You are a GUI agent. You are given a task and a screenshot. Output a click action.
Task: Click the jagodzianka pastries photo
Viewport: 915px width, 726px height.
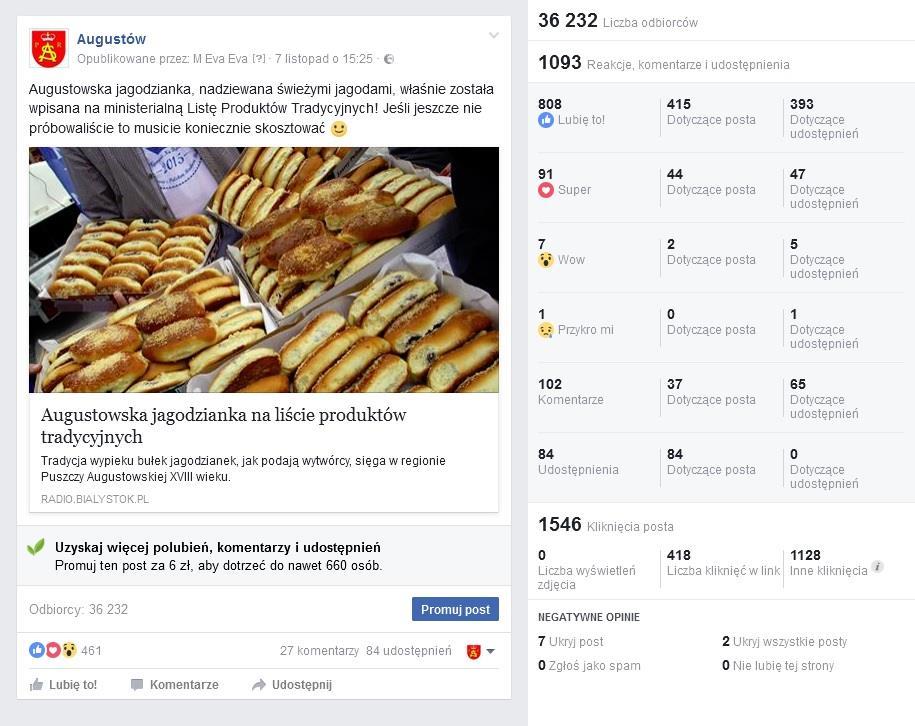[264, 270]
